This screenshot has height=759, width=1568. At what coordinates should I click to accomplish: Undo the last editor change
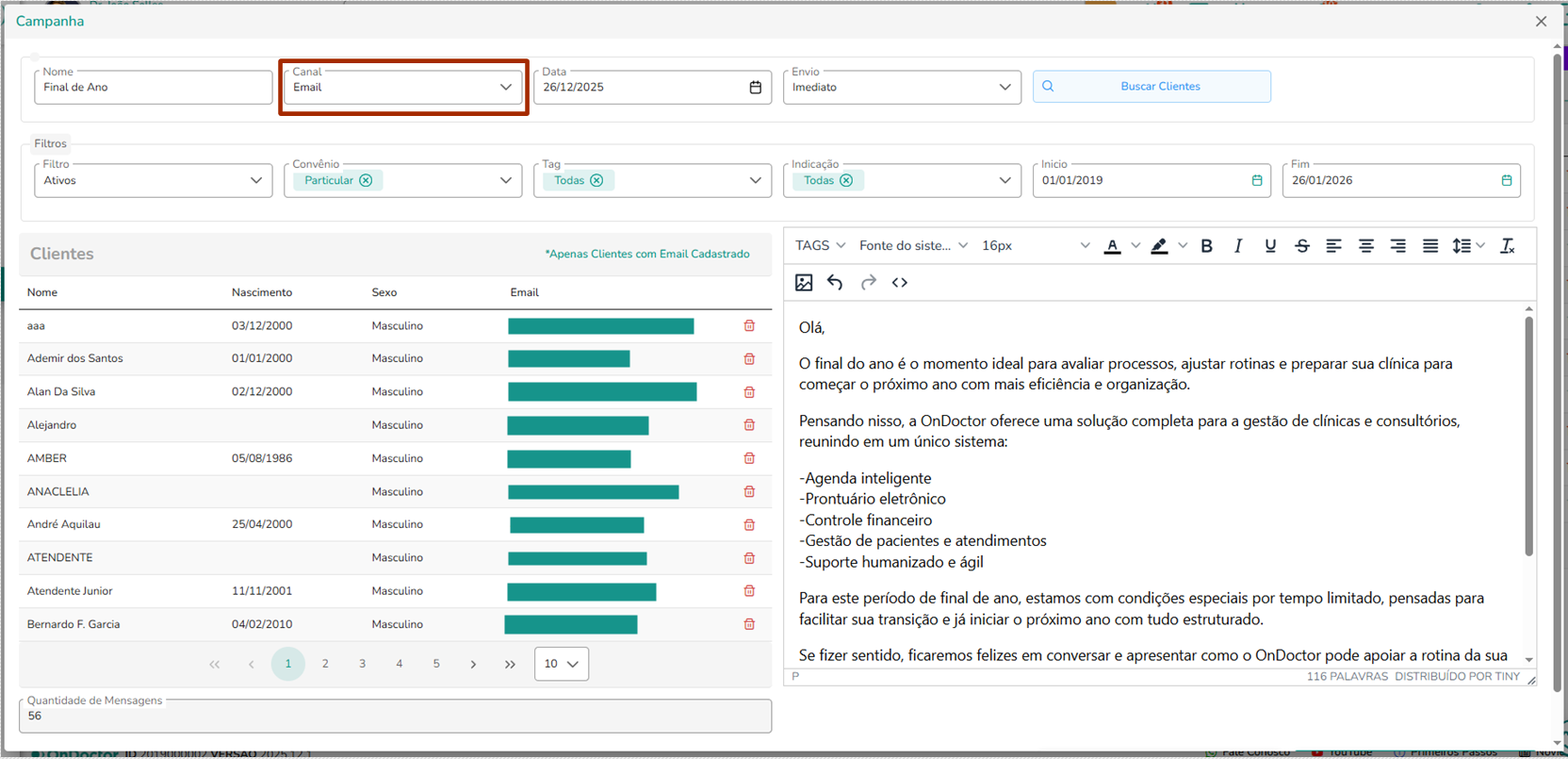835,282
